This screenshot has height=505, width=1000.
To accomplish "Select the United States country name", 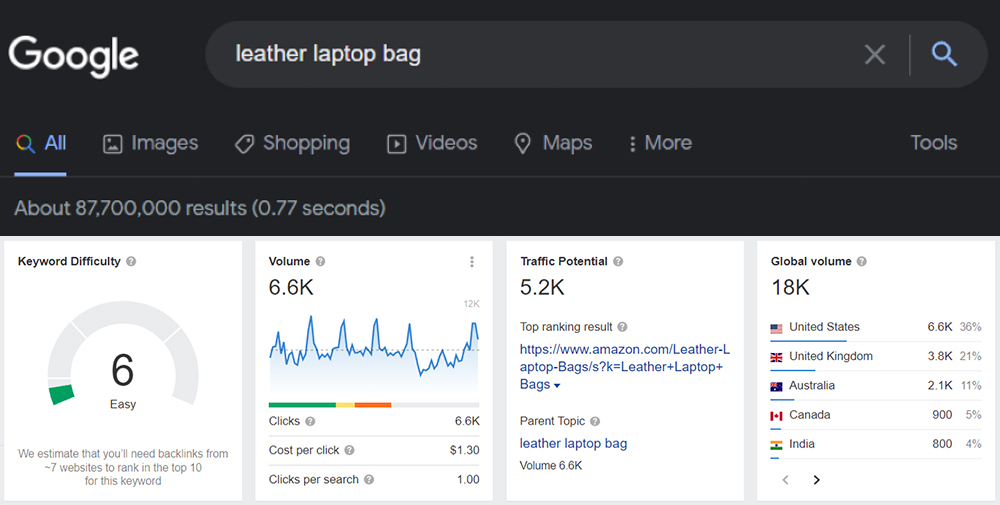I will tap(824, 327).
